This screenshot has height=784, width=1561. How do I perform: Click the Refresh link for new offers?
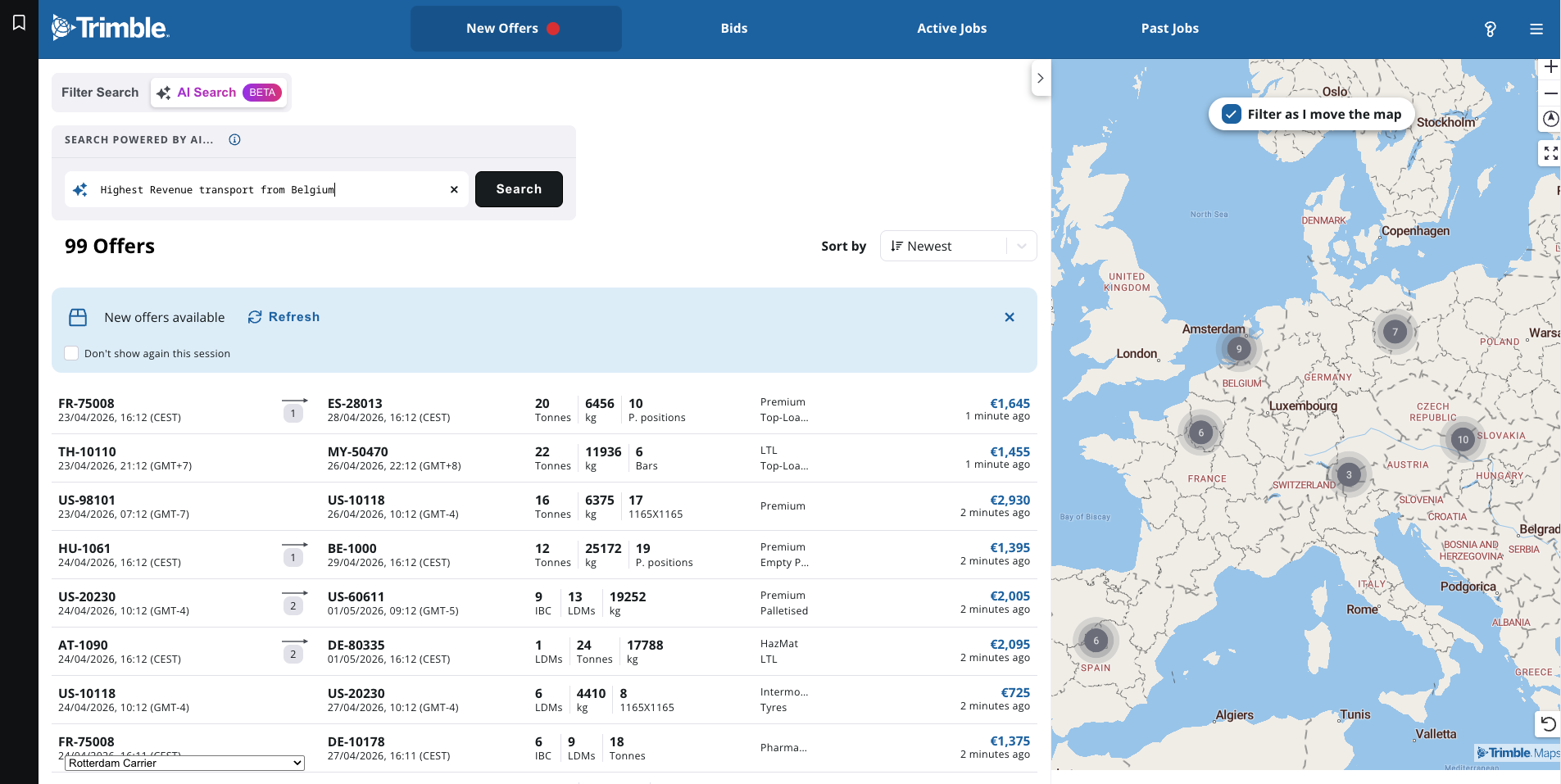coord(284,317)
